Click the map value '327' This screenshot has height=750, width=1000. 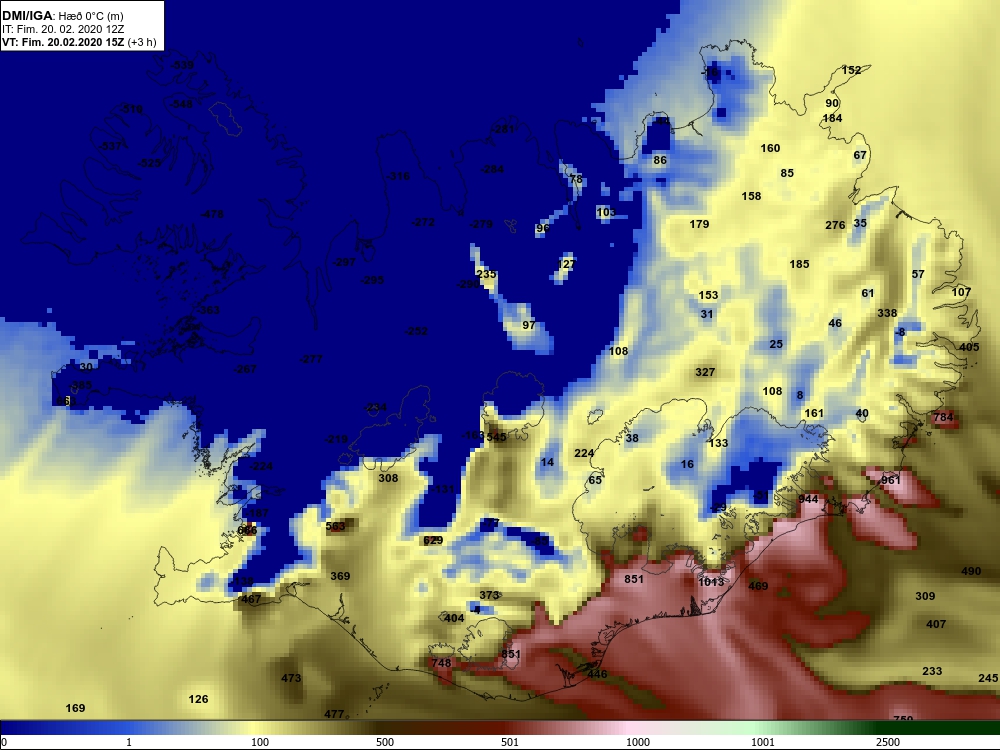[x=705, y=372]
